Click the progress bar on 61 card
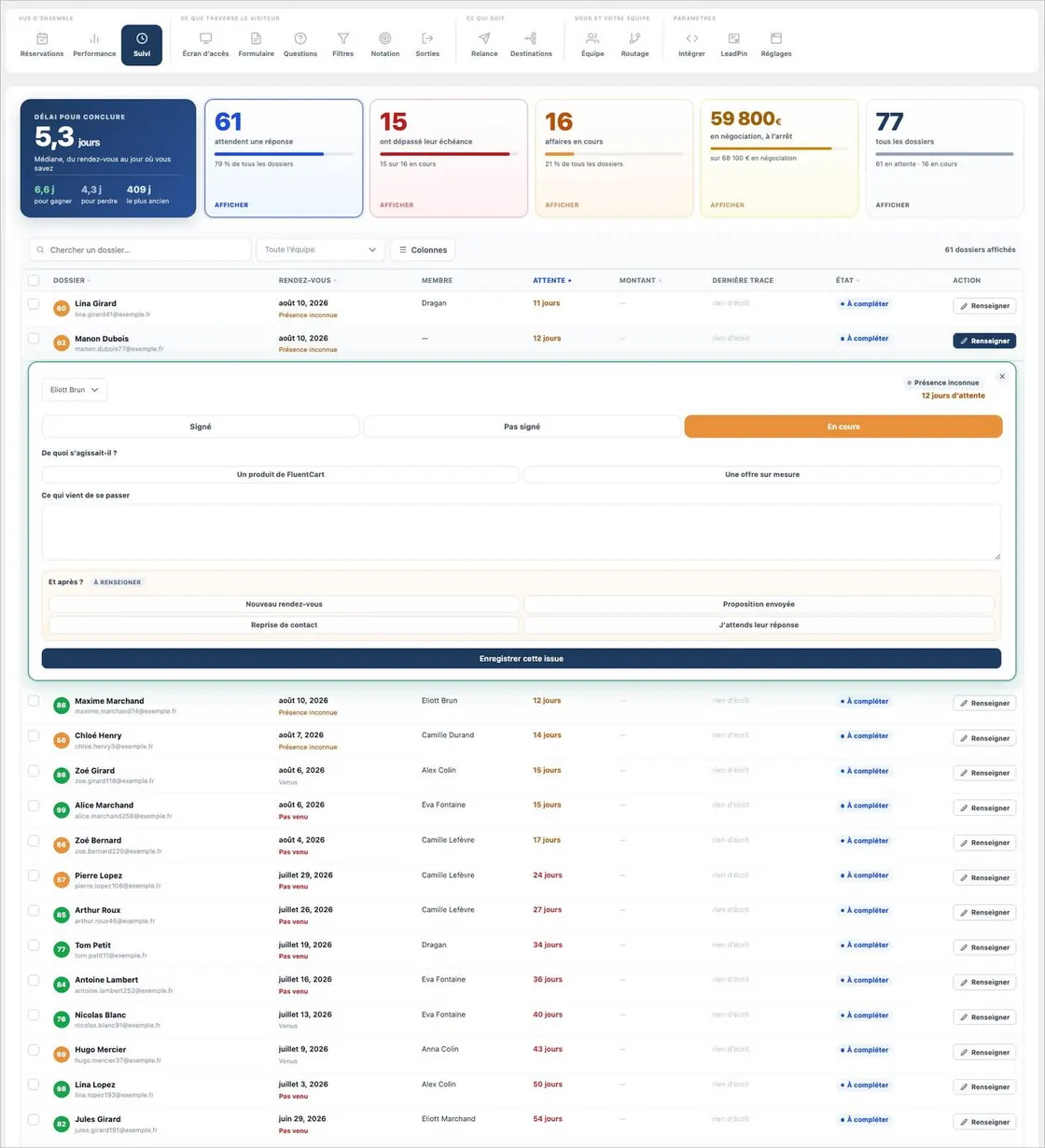 [284, 154]
